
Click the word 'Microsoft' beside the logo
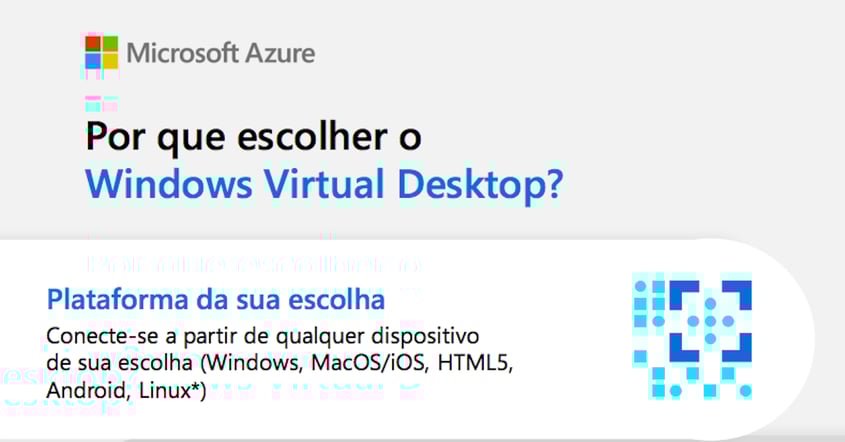182,53
